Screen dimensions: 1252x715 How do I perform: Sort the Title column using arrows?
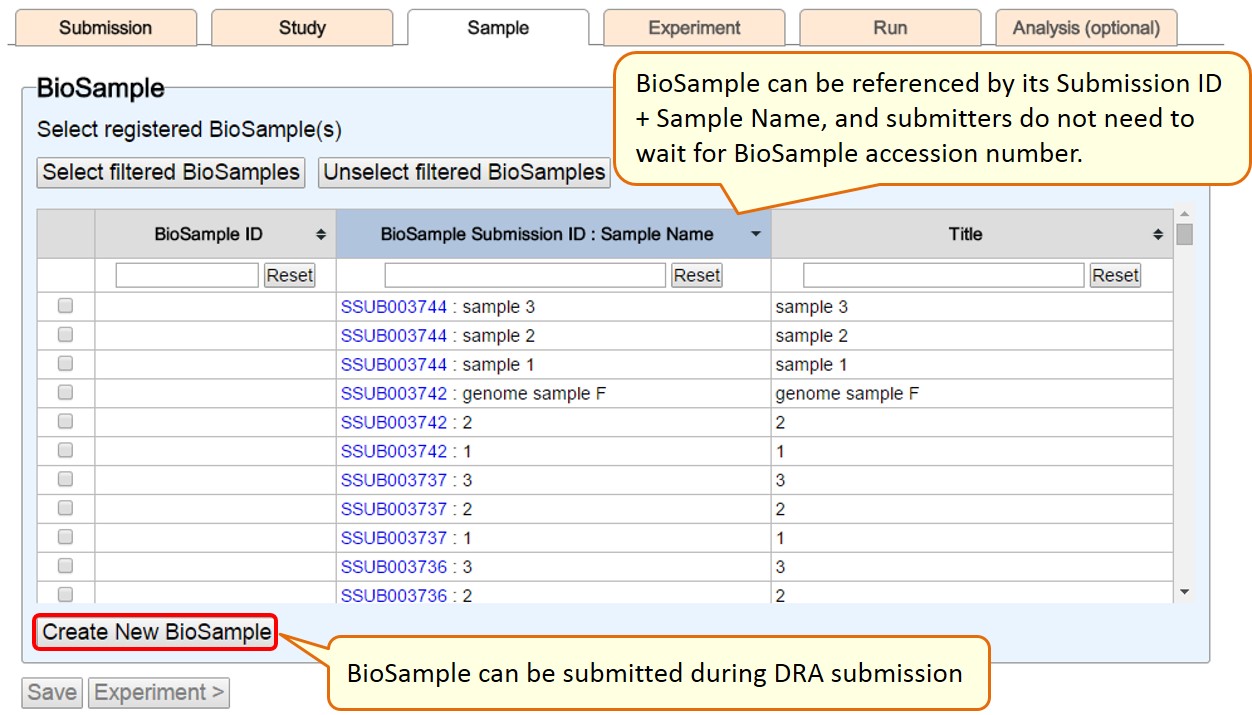(1158, 234)
